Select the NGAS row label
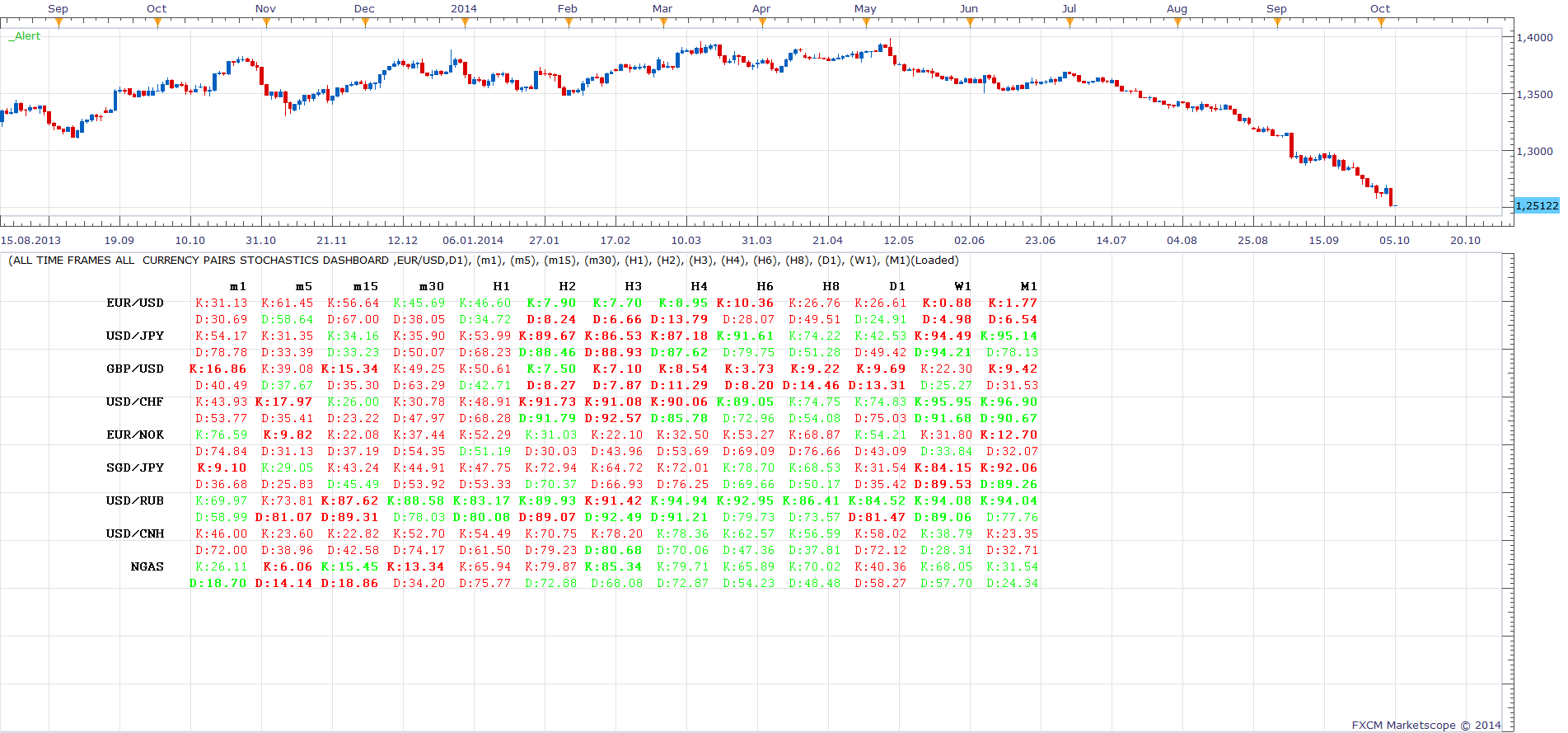Image resolution: width=1568 pixels, height=733 pixels. coord(147,566)
